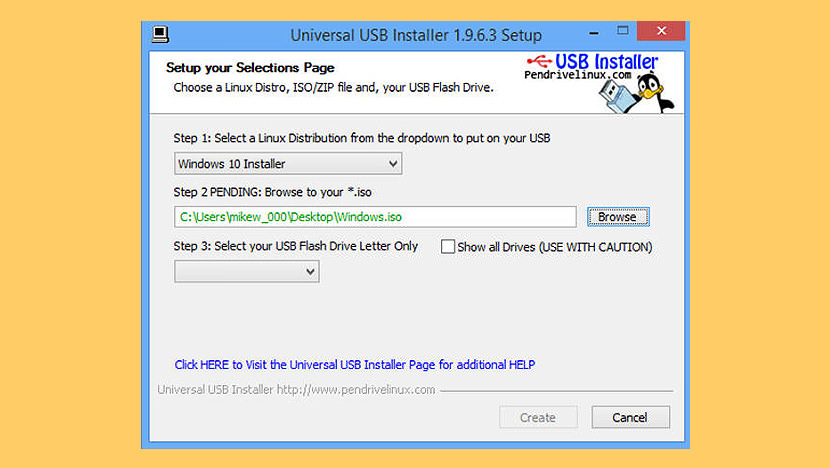Open the Click HERE additional HELP link
Image resolution: width=830 pixels, height=468 pixels.
(355, 365)
